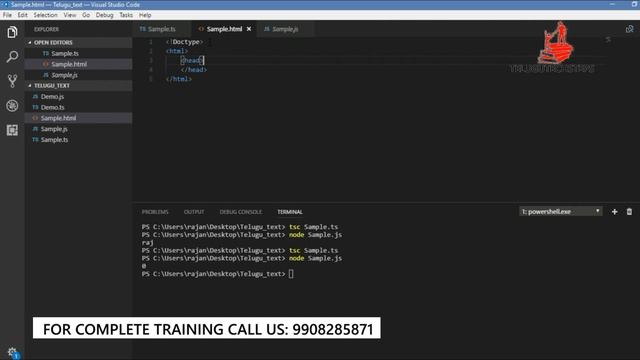Select Sample.js under Open Editors
Viewport: 640px width, 360px height.
pyautogui.click(x=78, y=75)
